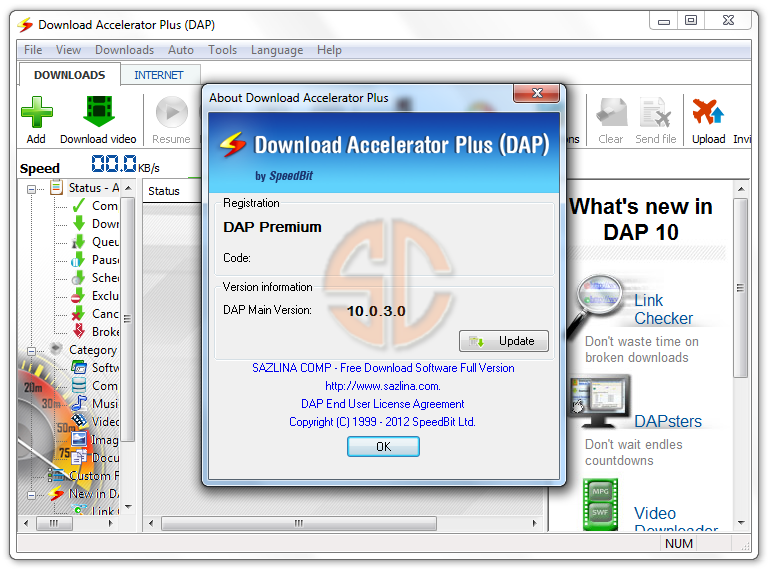Select the Completed status checkmark icon
The image size is (768, 571).
tap(78, 206)
